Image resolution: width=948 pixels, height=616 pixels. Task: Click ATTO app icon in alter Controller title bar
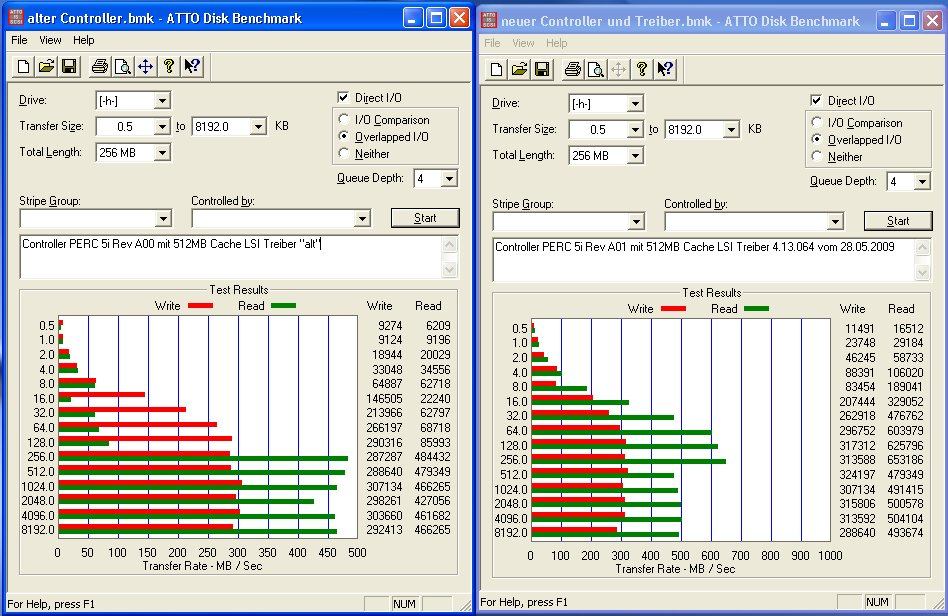click(x=16, y=18)
